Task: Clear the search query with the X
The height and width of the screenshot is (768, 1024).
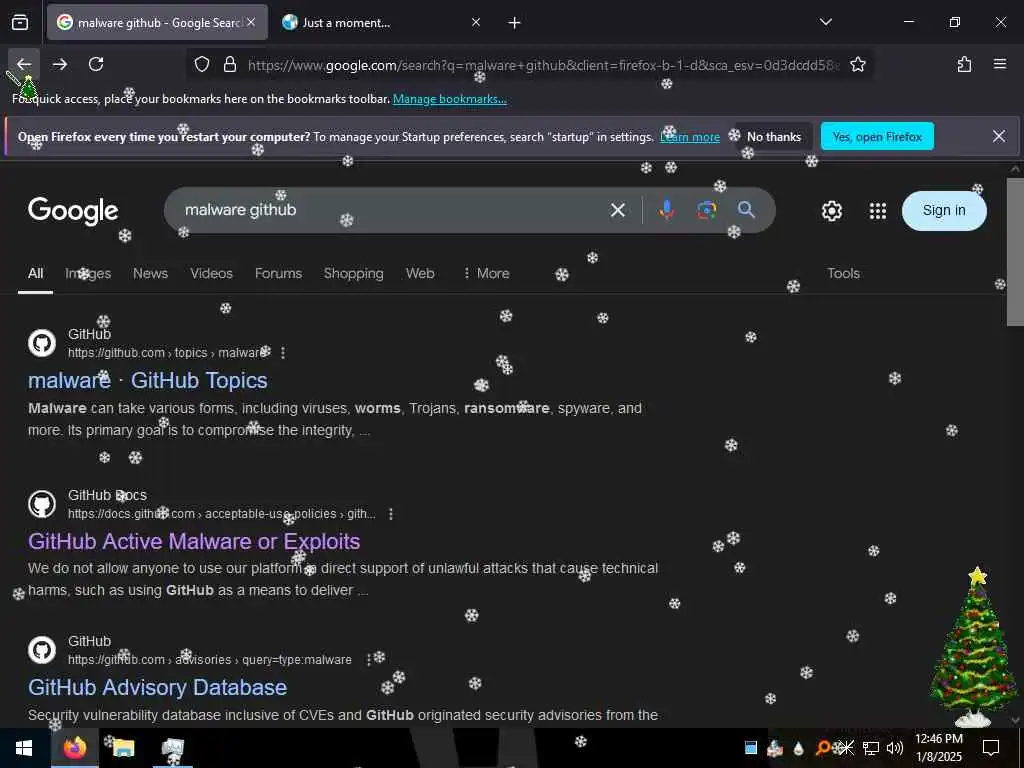Action: click(x=617, y=210)
